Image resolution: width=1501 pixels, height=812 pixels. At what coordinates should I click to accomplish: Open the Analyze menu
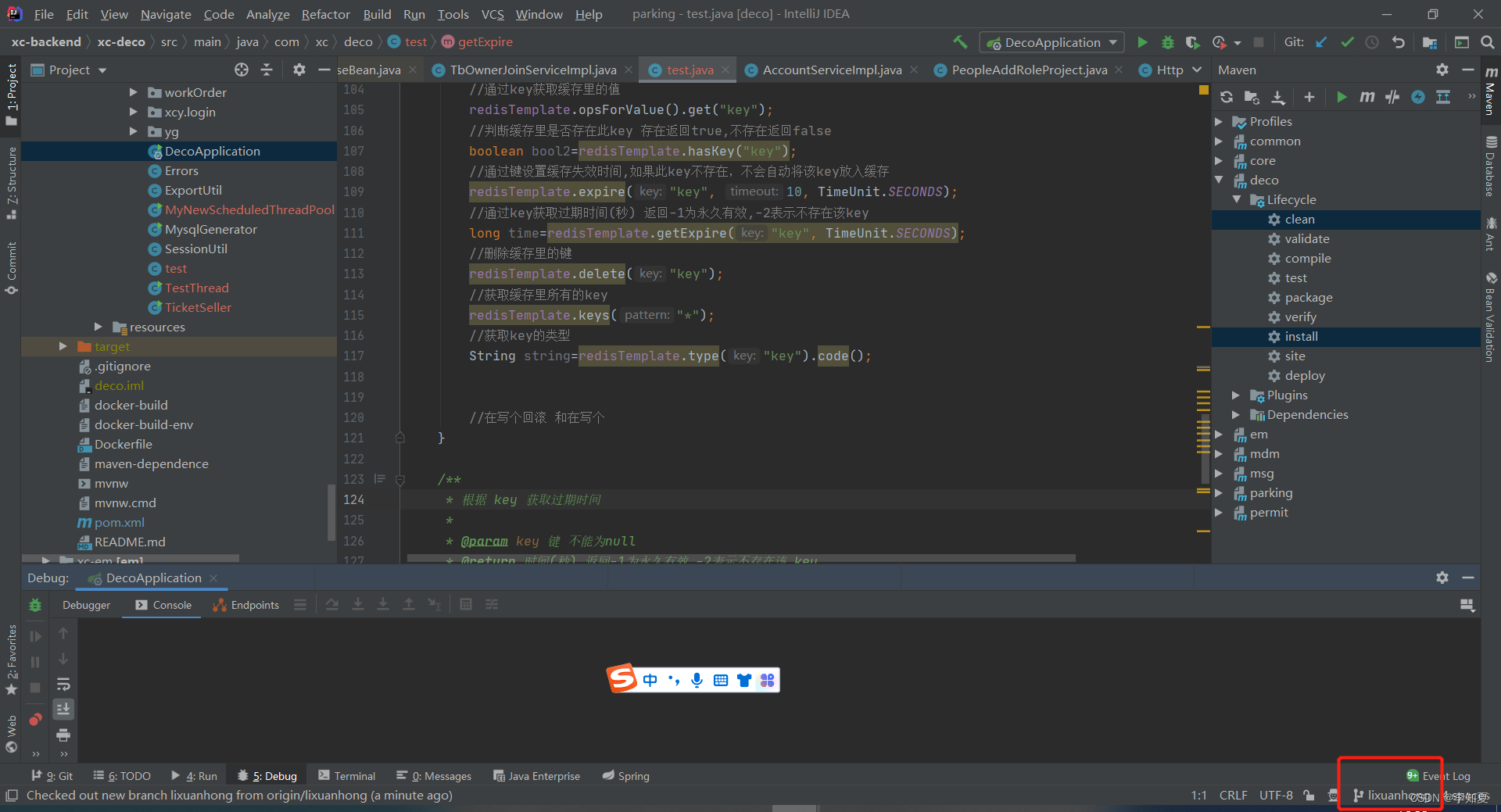pos(267,14)
